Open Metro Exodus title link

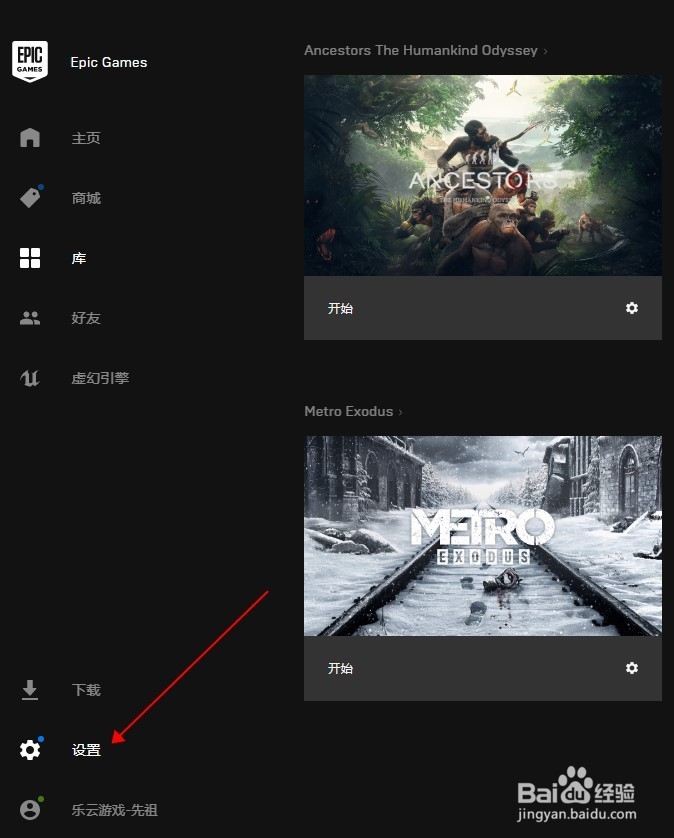tap(348, 411)
